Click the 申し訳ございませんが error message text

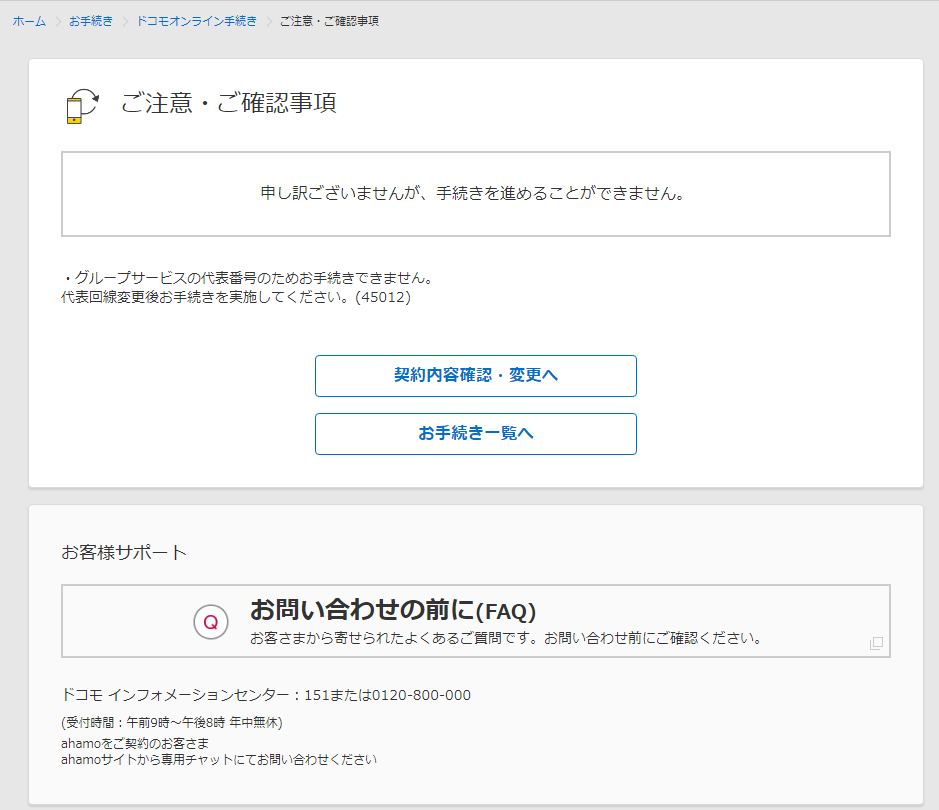[473, 193]
